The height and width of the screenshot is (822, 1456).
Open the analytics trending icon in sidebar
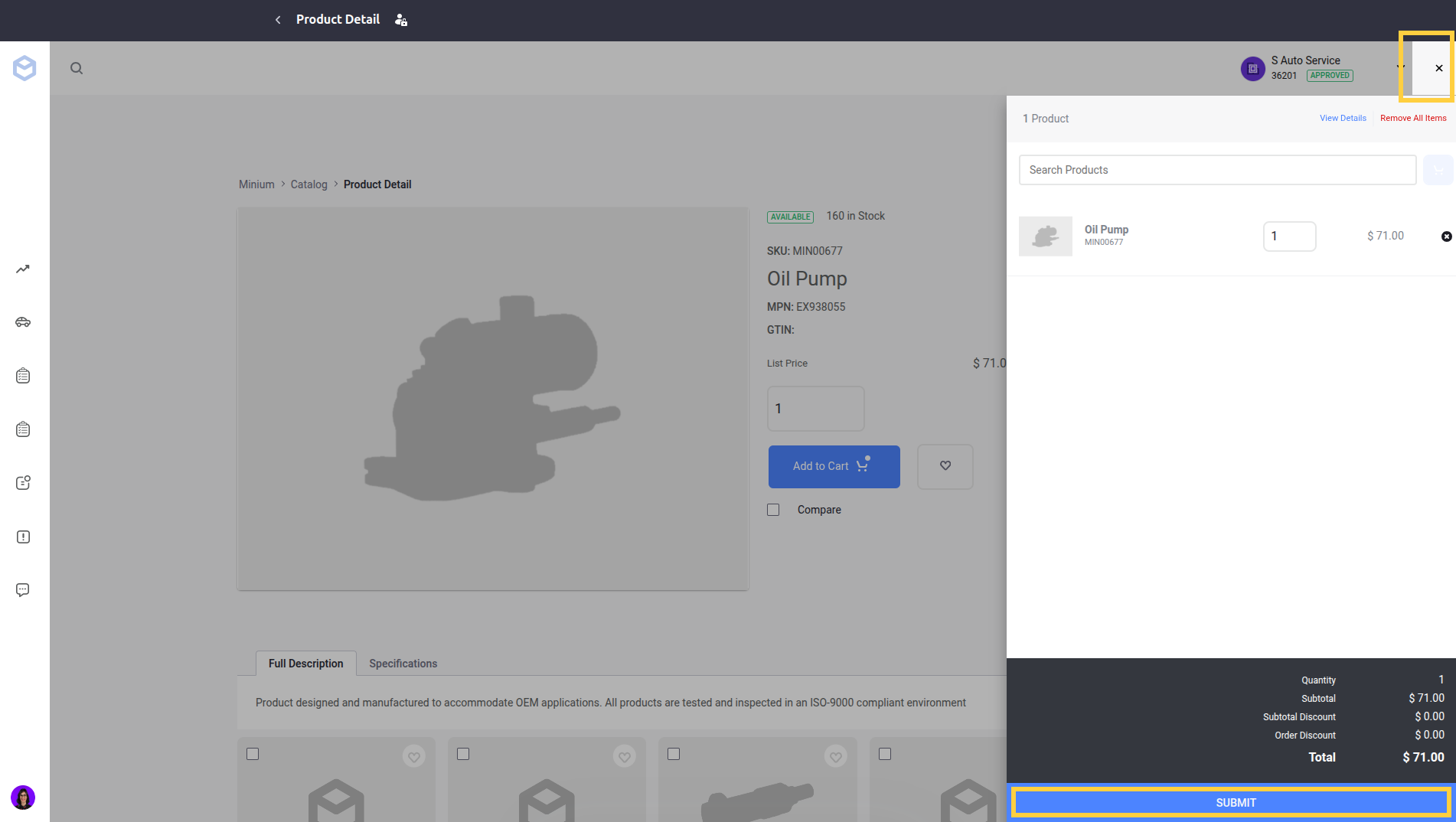click(x=23, y=269)
